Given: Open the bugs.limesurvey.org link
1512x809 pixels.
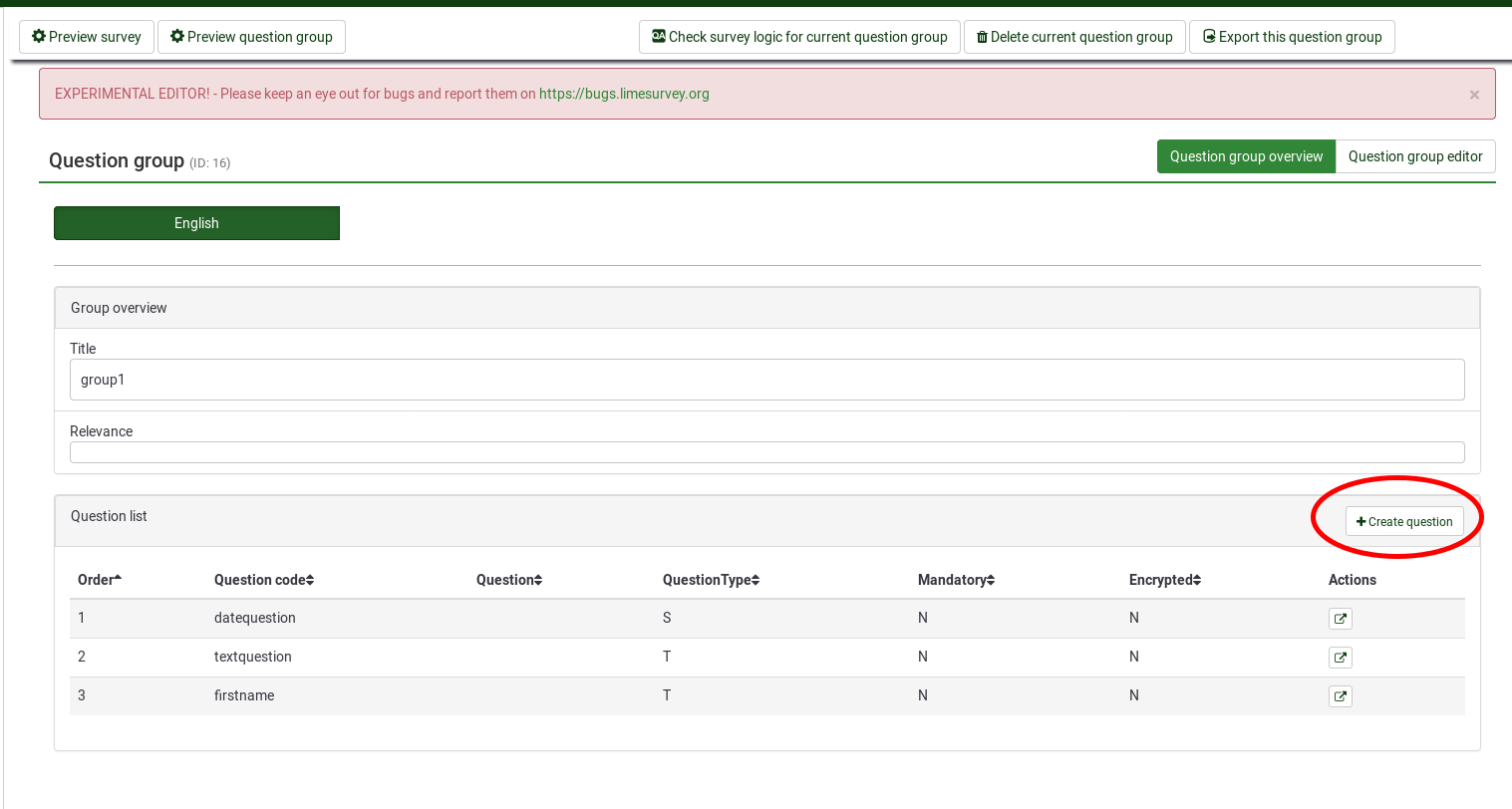Looking at the screenshot, I should tap(624, 94).
